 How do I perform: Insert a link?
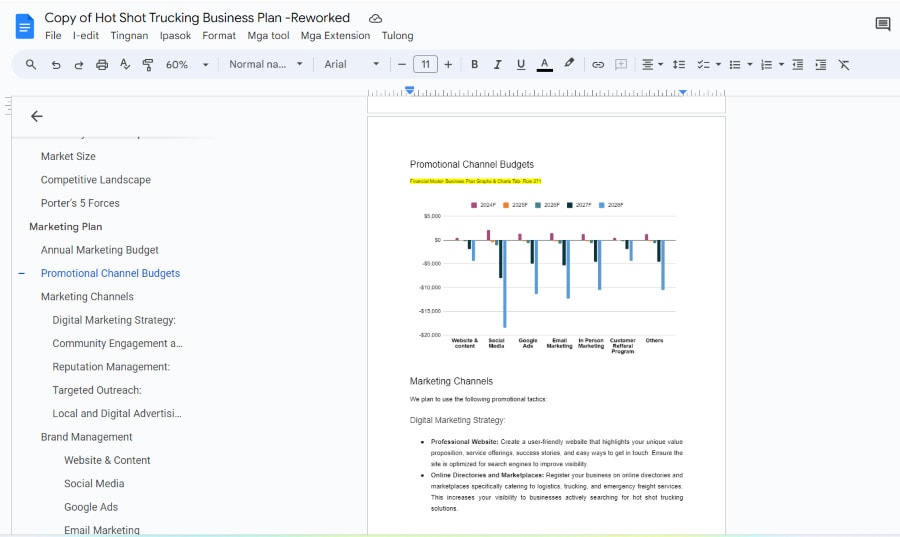[x=598, y=65]
